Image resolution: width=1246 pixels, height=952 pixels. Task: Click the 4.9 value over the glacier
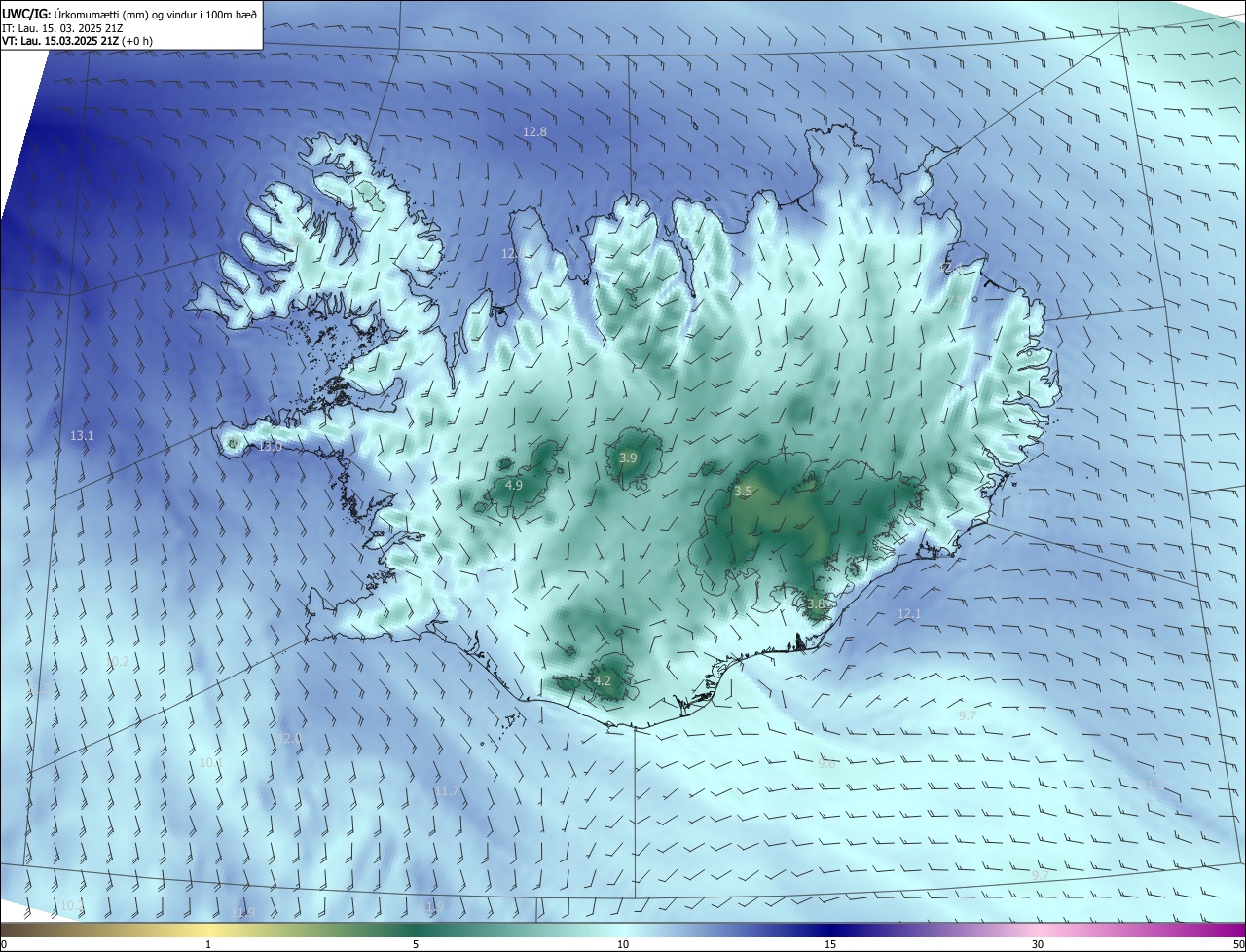(514, 485)
